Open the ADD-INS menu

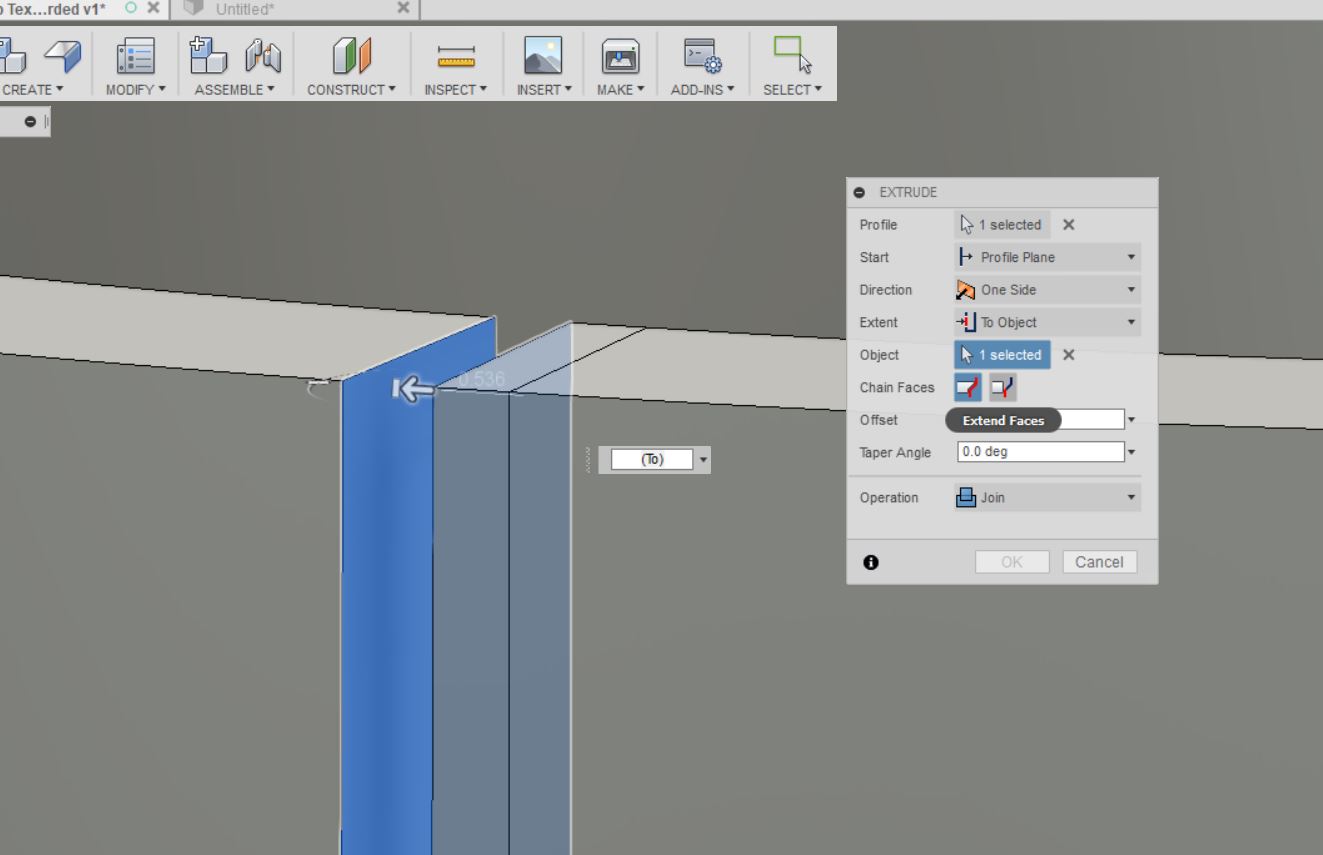[703, 90]
